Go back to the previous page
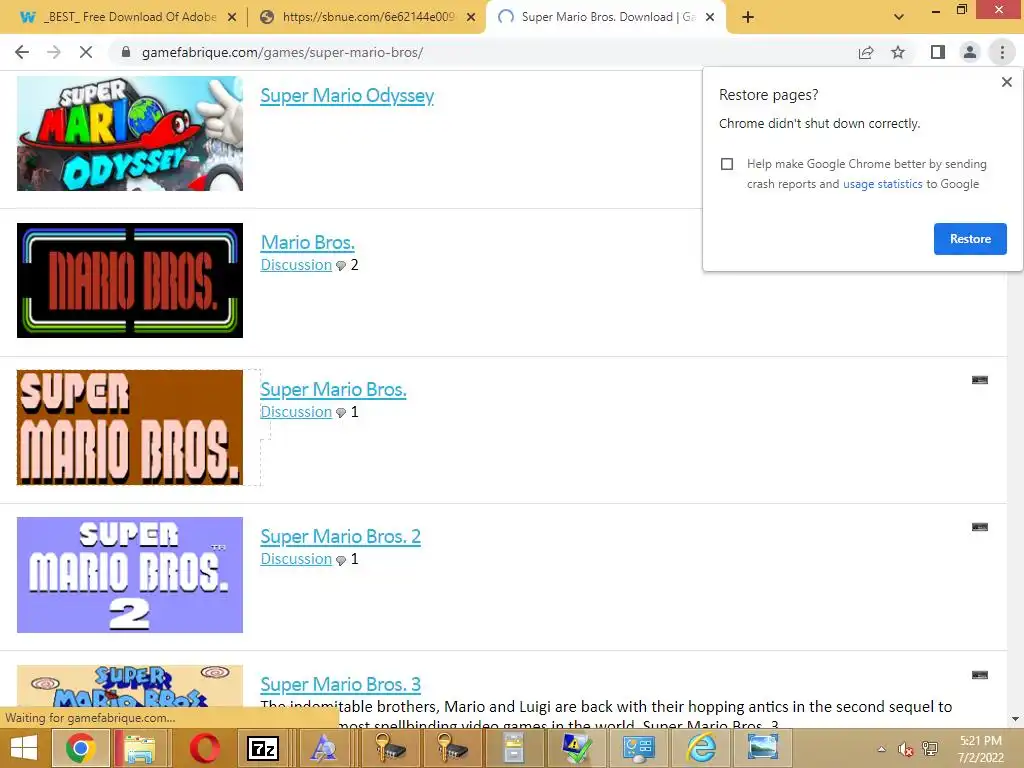Viewport: 1024px width, 768px height. click(x=22, y=52)
